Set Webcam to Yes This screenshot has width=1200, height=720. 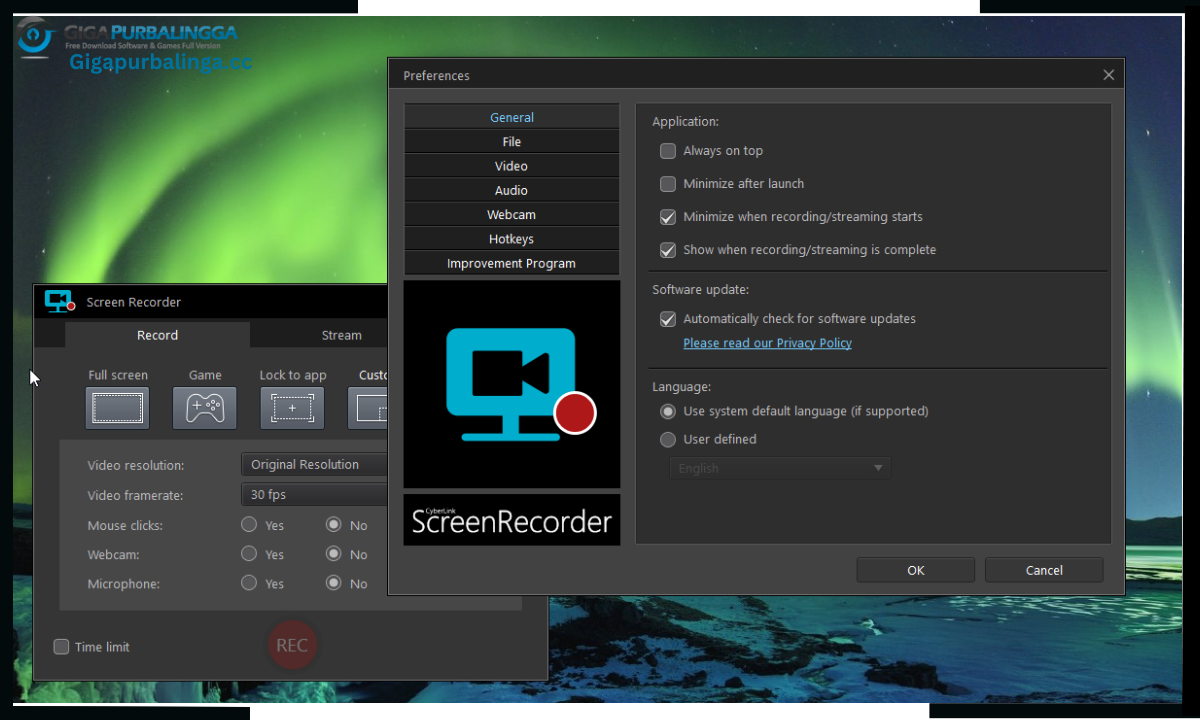click(x=249, y=553)
